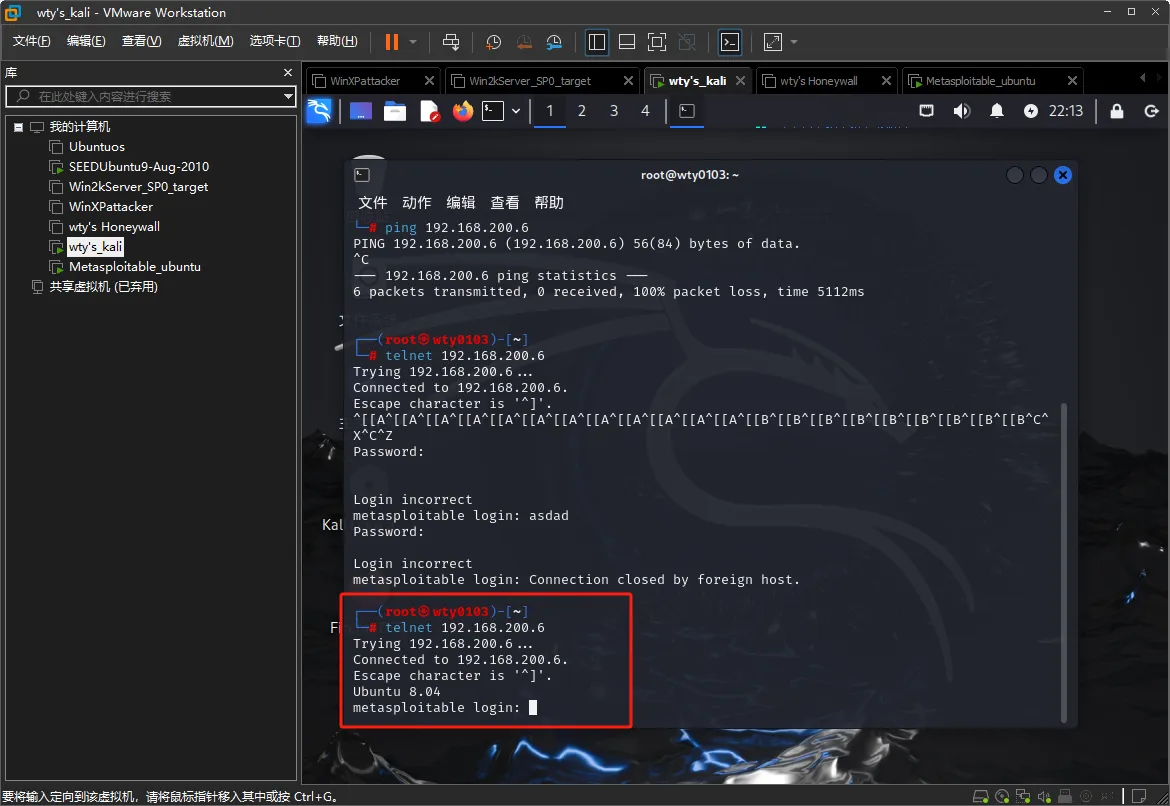This screenshot has width=1170, height=806.
Task: Click the Kali panel clock 22:13
Action: tap(1066, 111)
